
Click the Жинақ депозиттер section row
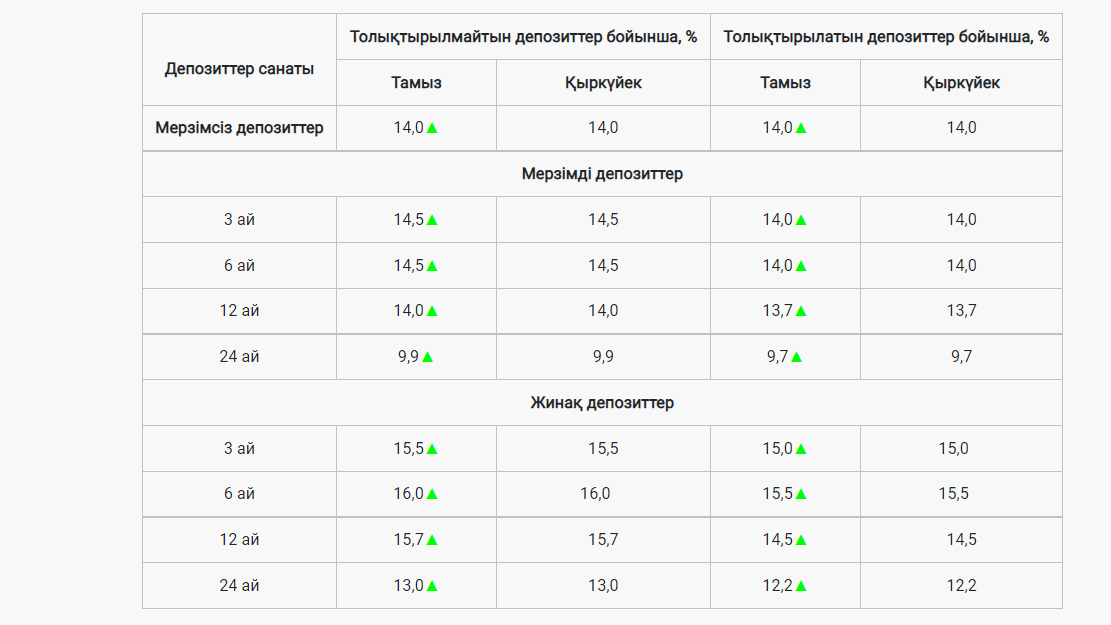602,402
